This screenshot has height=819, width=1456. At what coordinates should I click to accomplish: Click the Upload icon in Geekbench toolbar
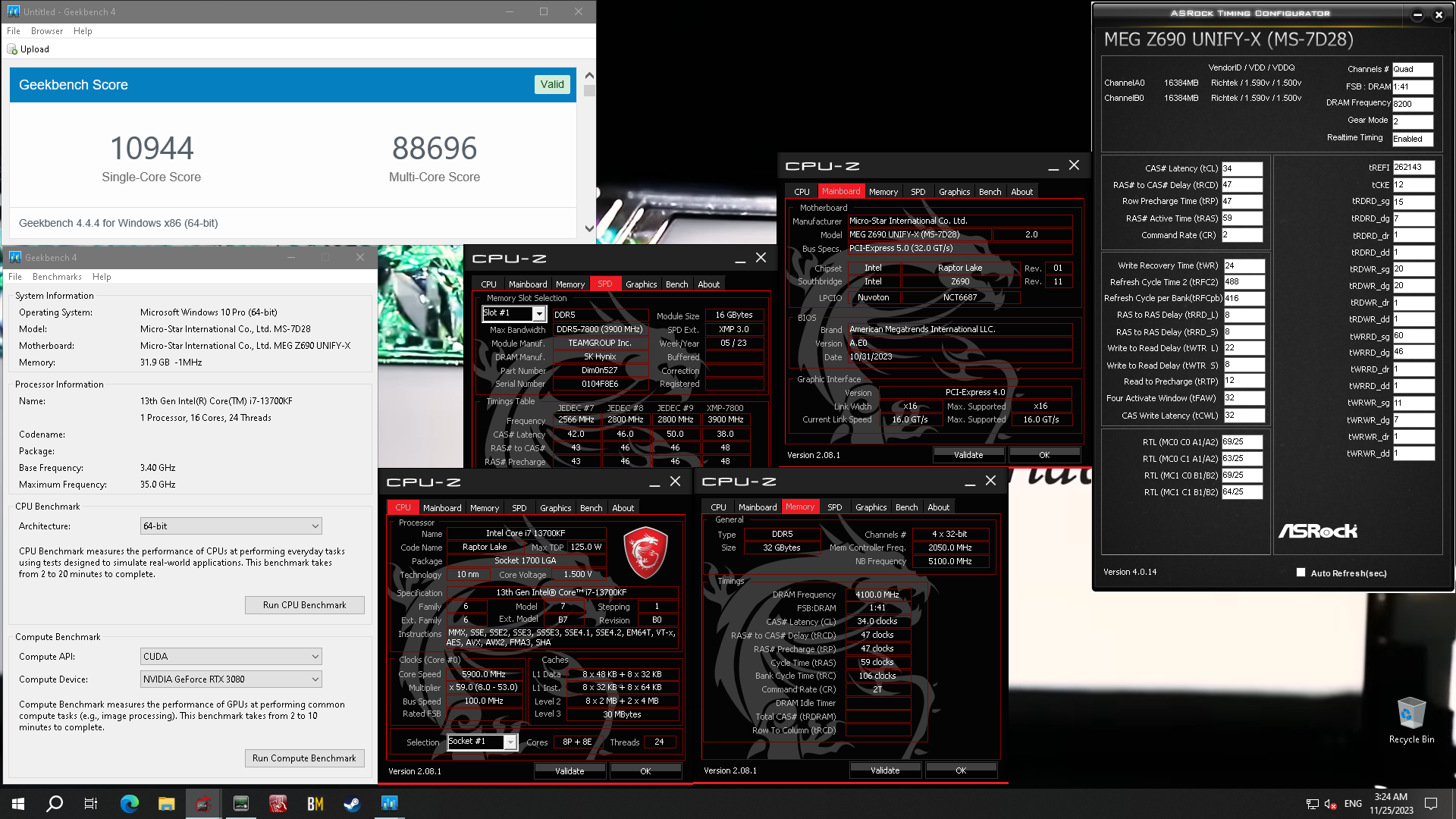coord(12,49)
